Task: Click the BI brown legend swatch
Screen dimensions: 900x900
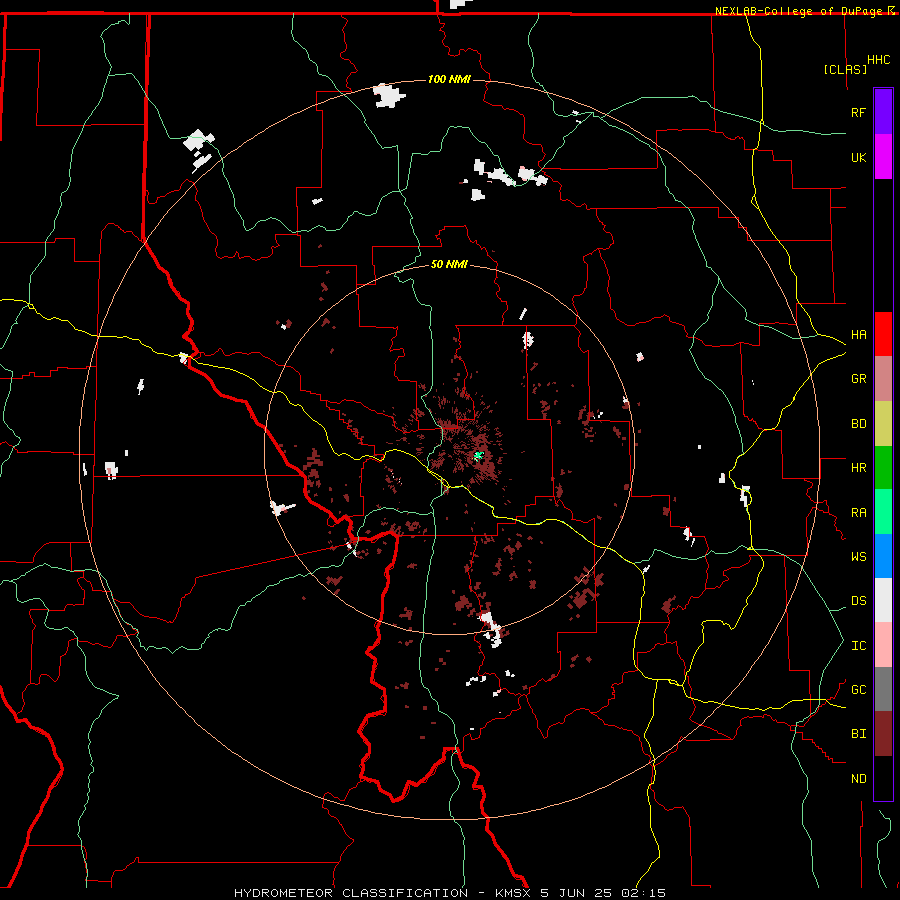Action: (883, 734)
